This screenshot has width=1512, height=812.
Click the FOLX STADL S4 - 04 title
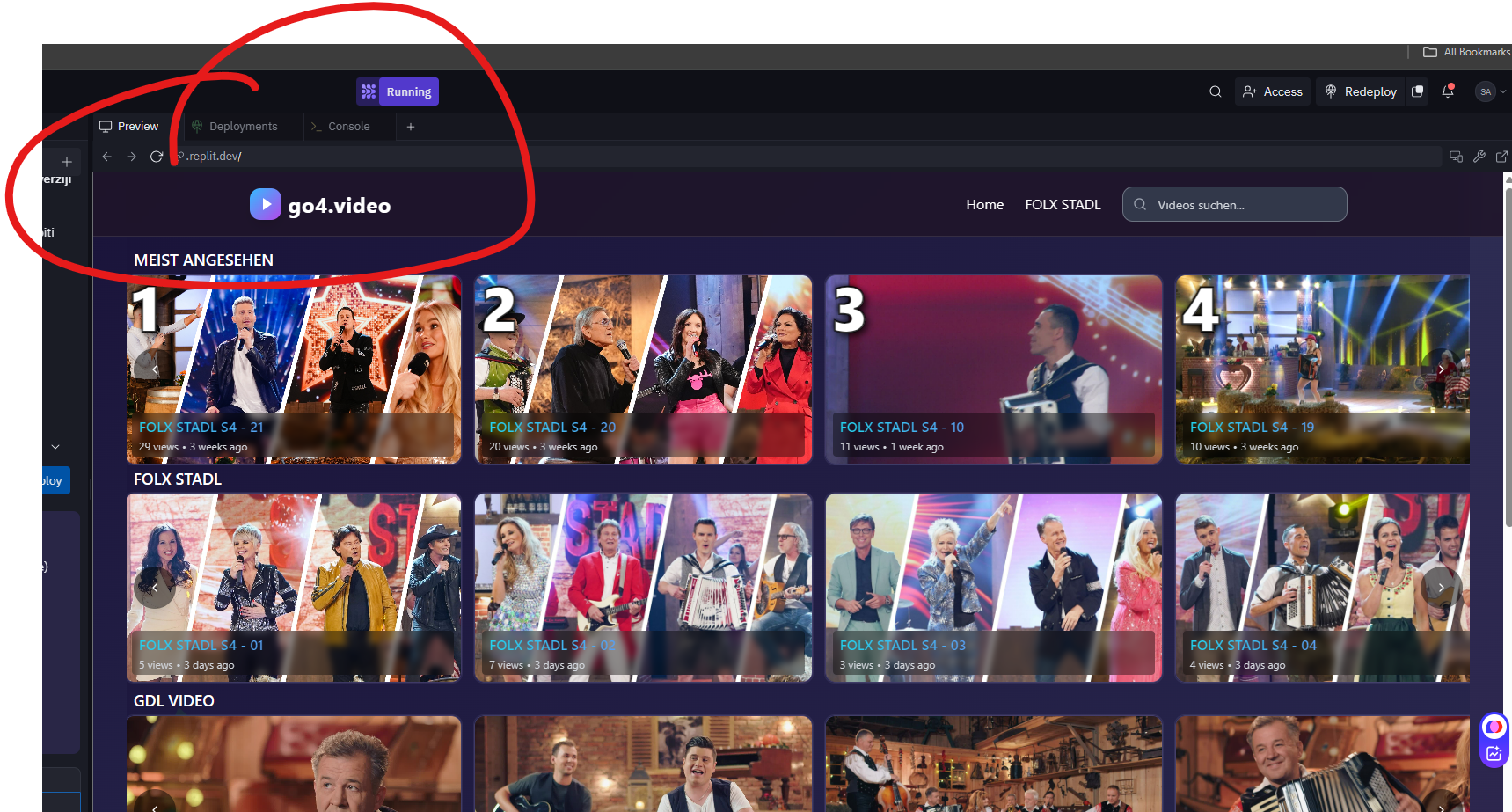tap(1253, 646)
